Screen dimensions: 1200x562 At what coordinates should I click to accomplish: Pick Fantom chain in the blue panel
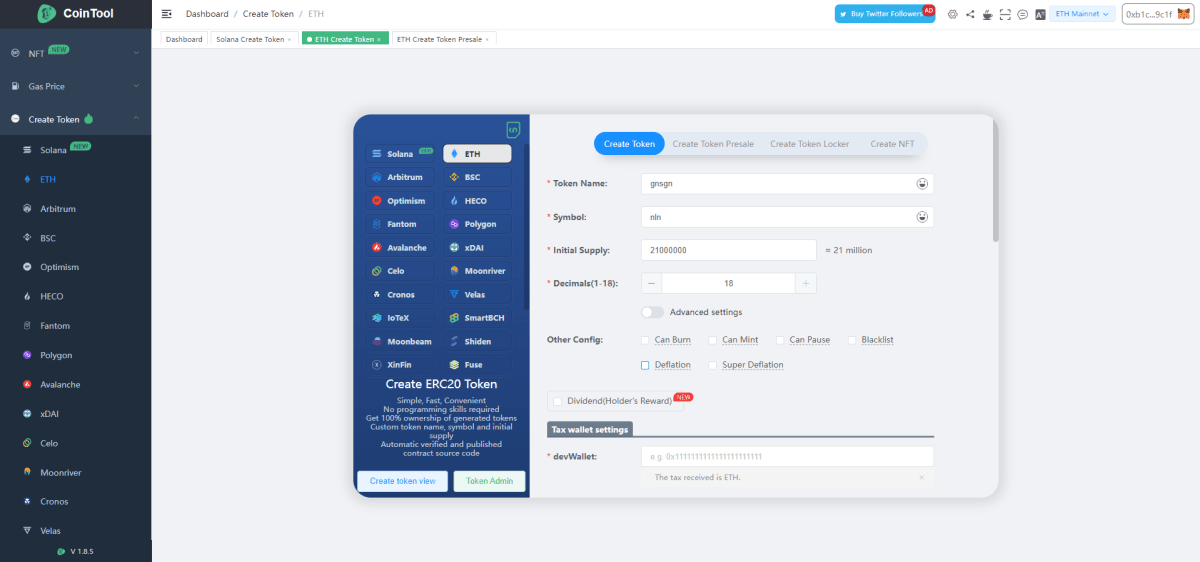tap(400, 224)
